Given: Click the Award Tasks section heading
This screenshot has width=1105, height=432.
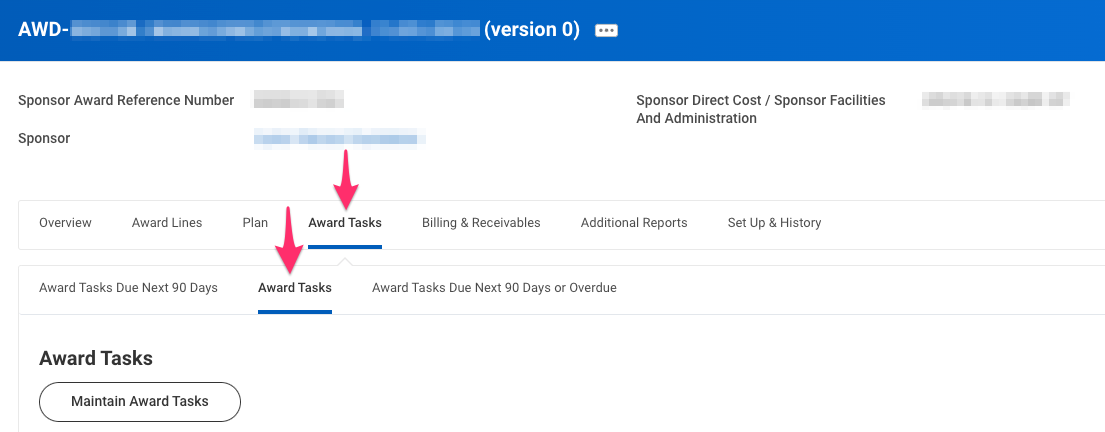Looking at the screenshot, I should (x=96, y=358).
